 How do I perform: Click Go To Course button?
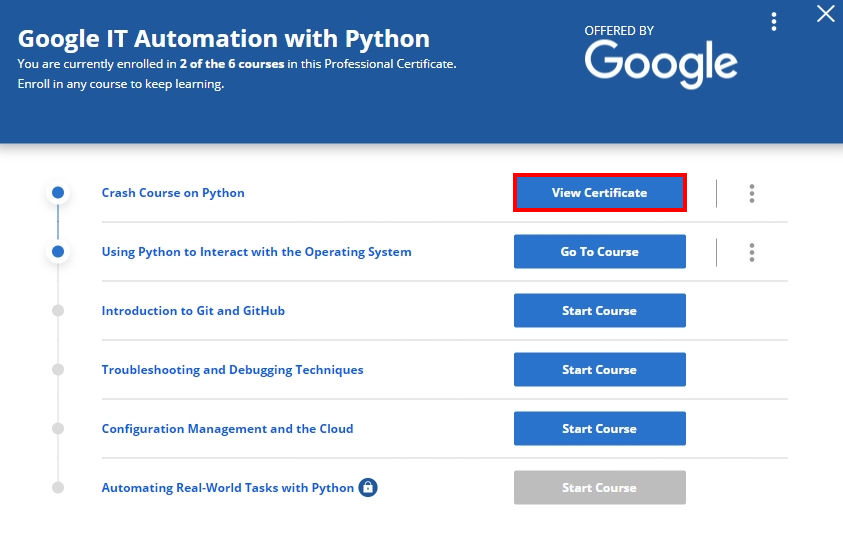(x=599, y=252)
